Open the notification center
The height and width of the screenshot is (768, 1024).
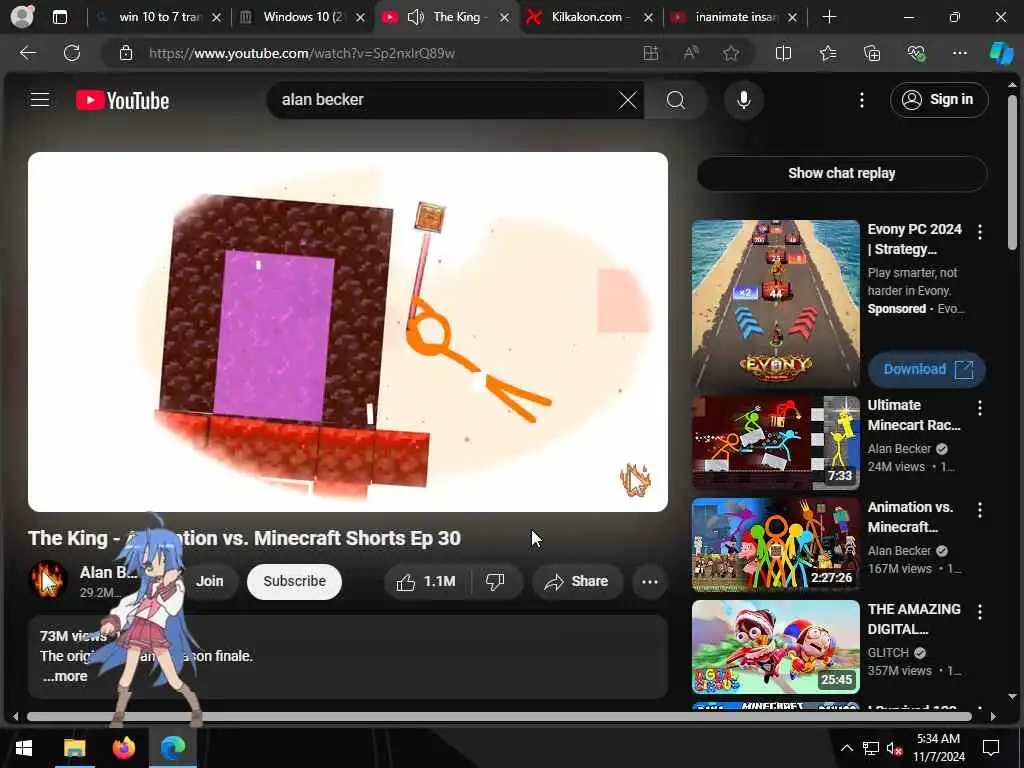point(991,748)
